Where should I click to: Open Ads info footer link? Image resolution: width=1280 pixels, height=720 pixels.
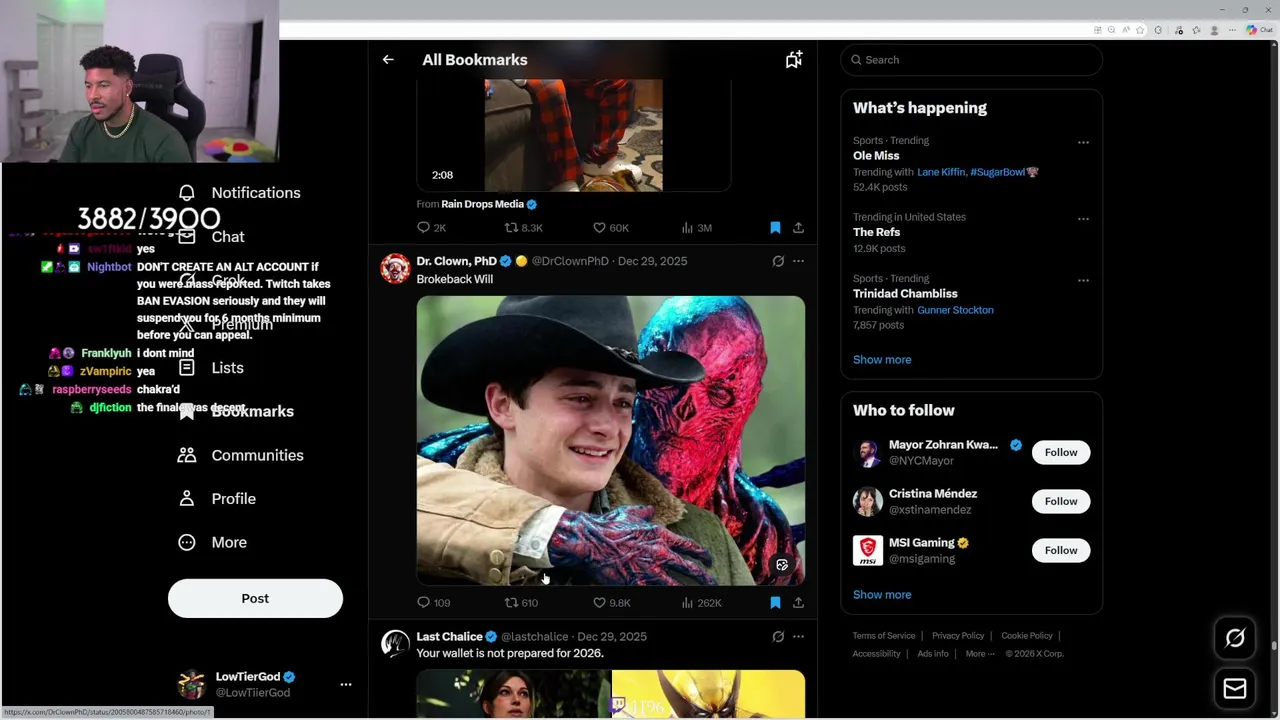[933, 654]
